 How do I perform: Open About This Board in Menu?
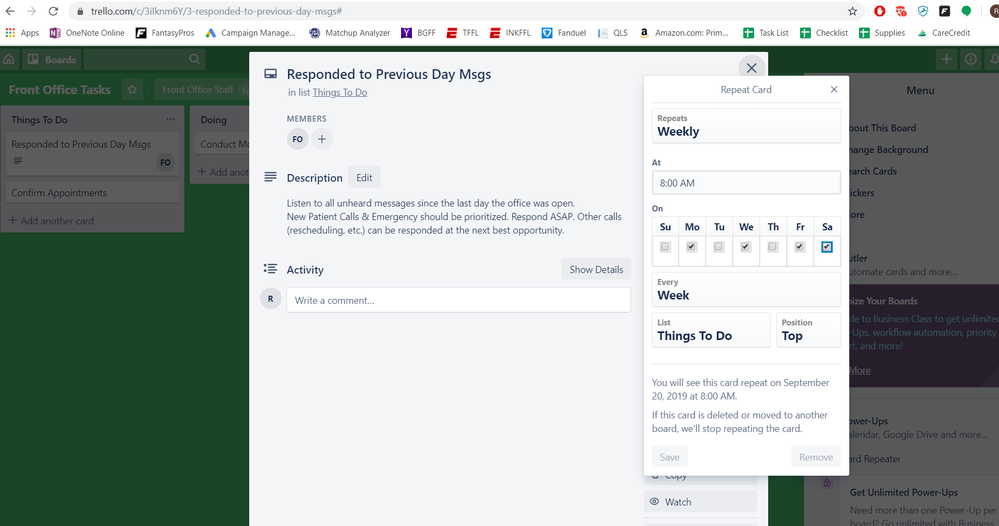(883, 128)
